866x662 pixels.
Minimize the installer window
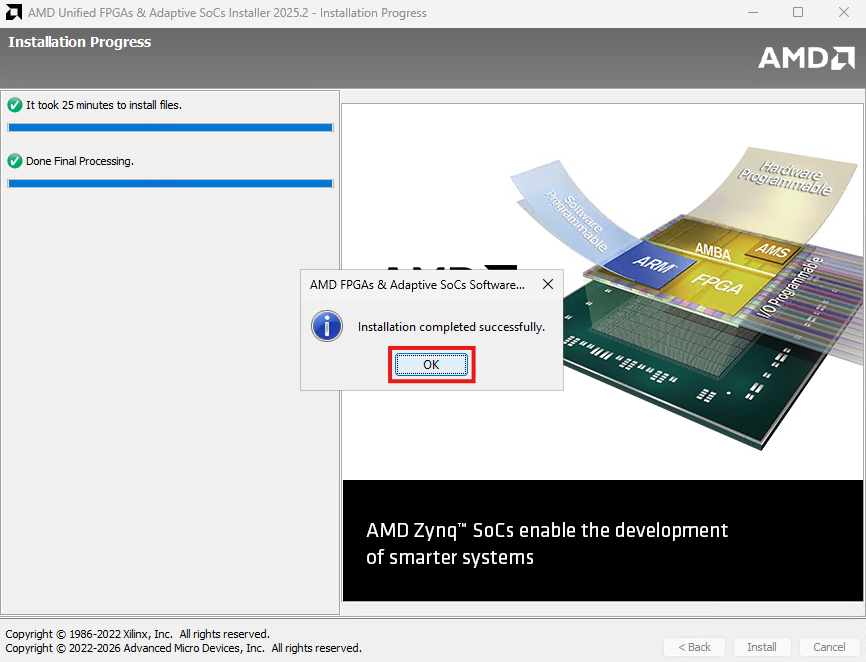pos(752,12)
